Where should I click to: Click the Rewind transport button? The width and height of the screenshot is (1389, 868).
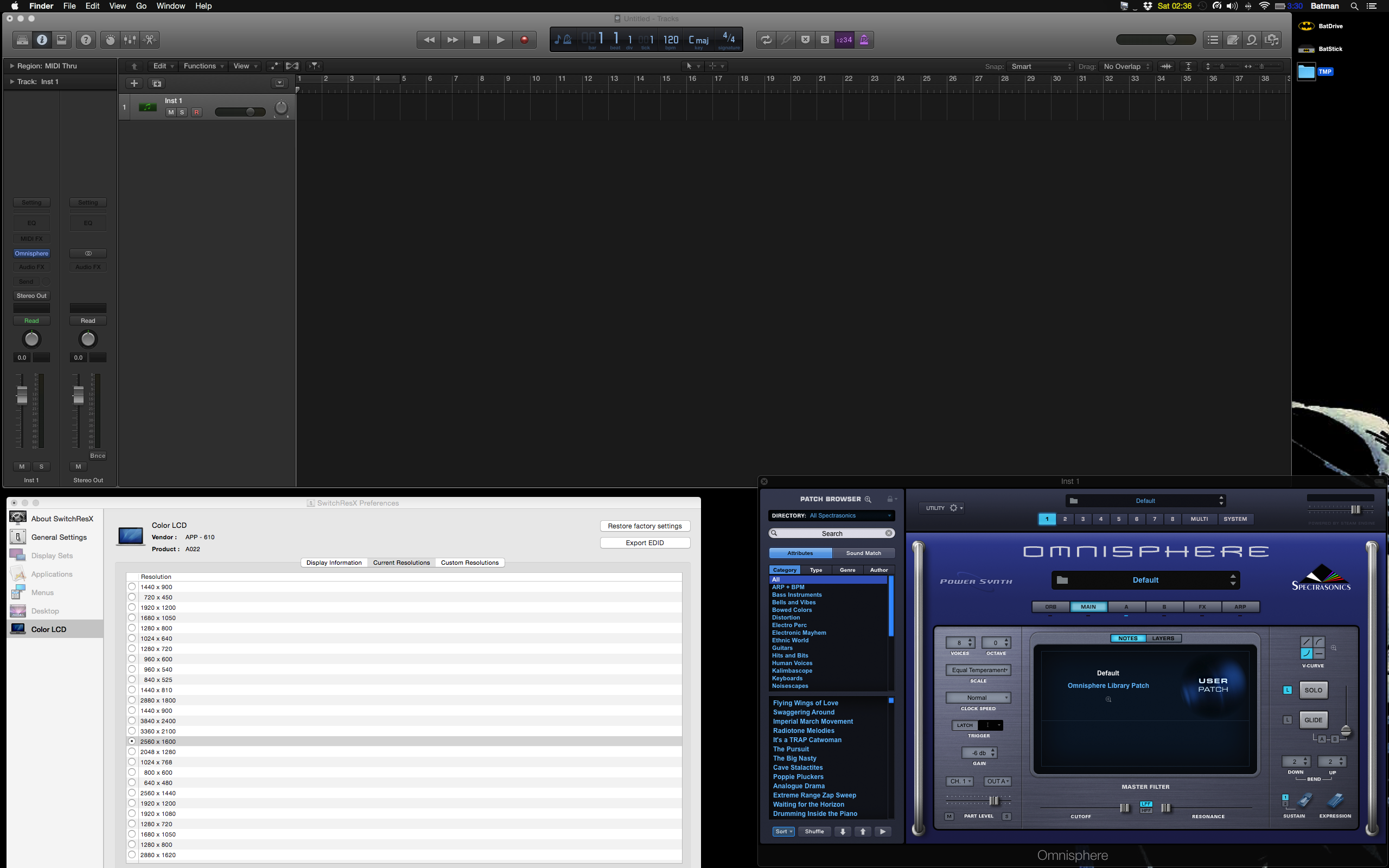pyautogui.click(x=429, y=40)
